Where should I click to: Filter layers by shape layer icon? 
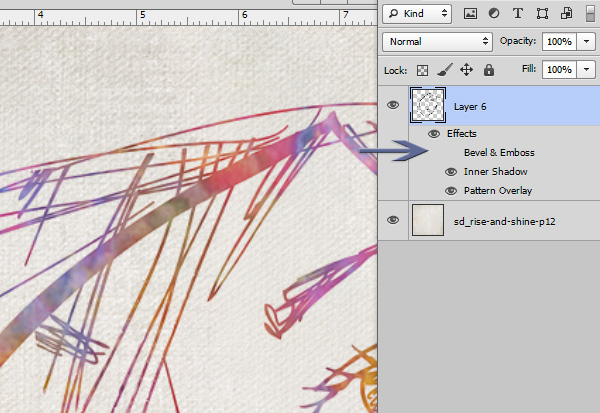tap(542, 14)
